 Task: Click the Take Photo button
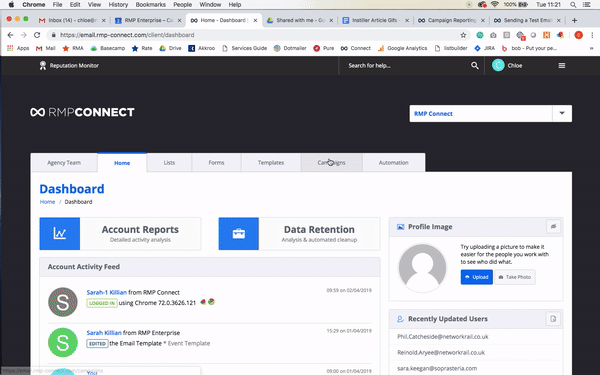point(515,277)
